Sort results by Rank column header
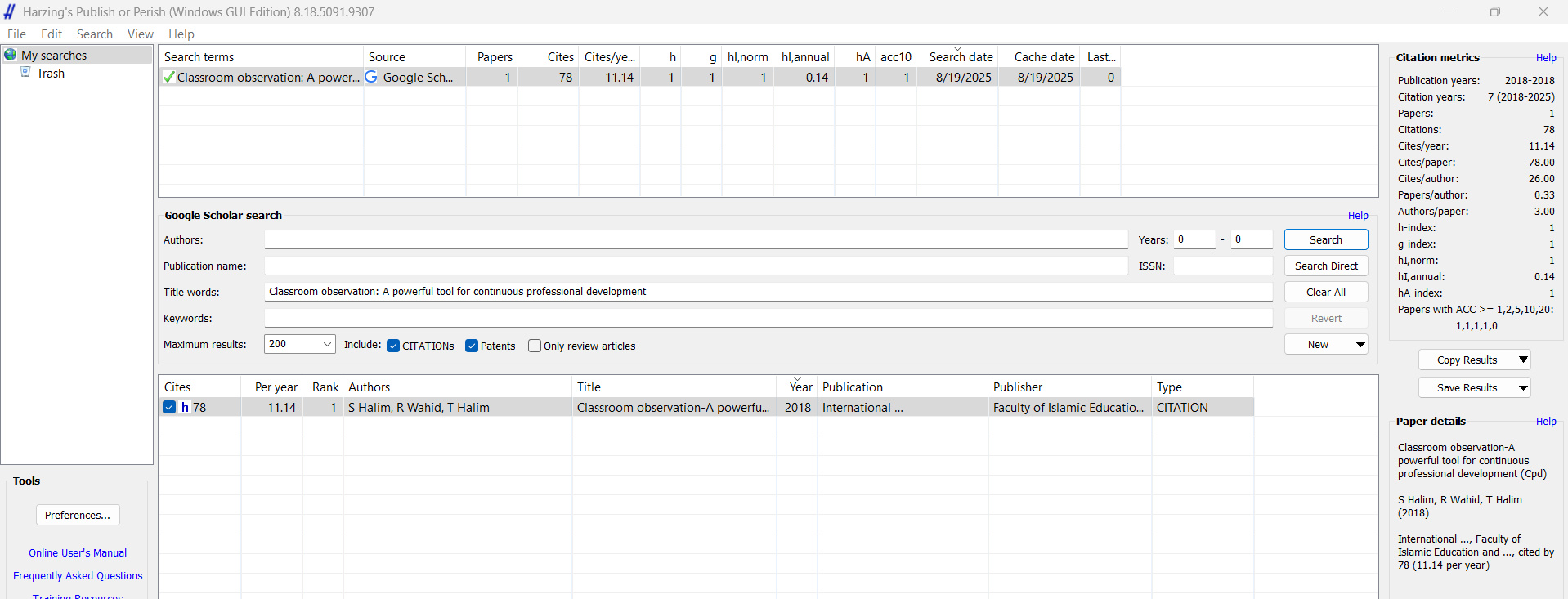Screen dimensions: 1568x599 [x=323, y=387]
